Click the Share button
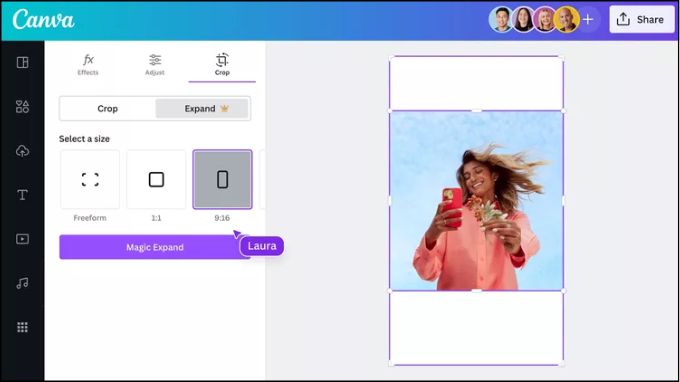 click(642, 20)
